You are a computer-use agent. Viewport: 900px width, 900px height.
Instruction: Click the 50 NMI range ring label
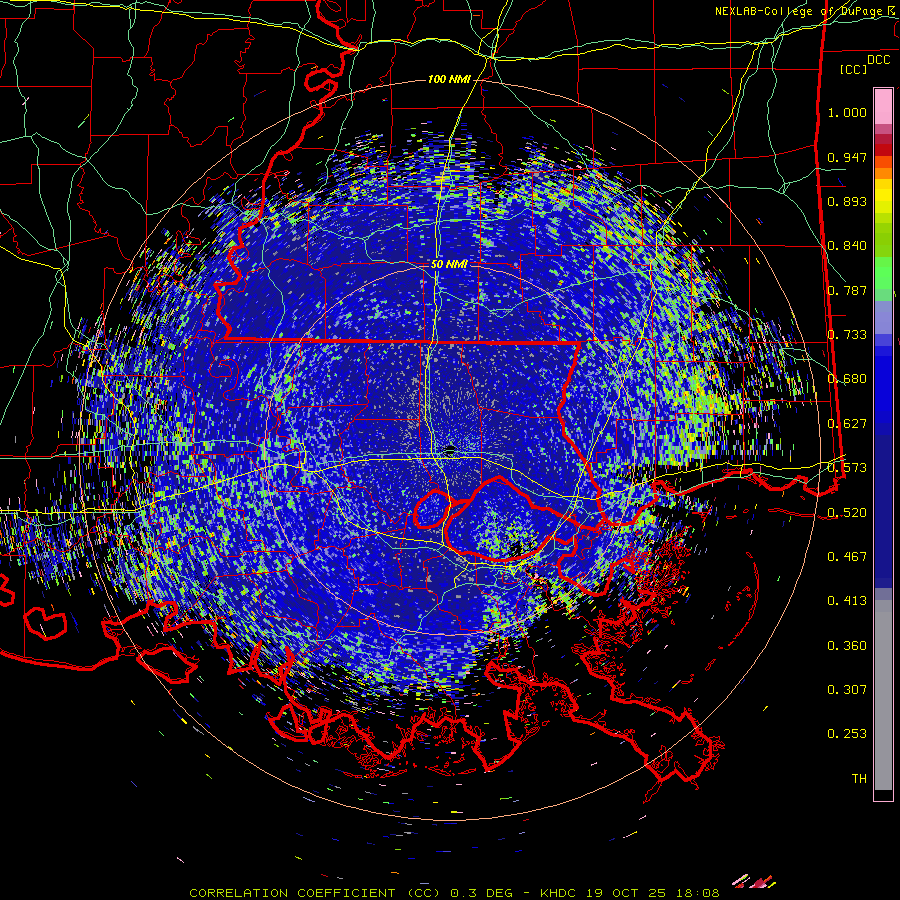click(x=449, y=264)
